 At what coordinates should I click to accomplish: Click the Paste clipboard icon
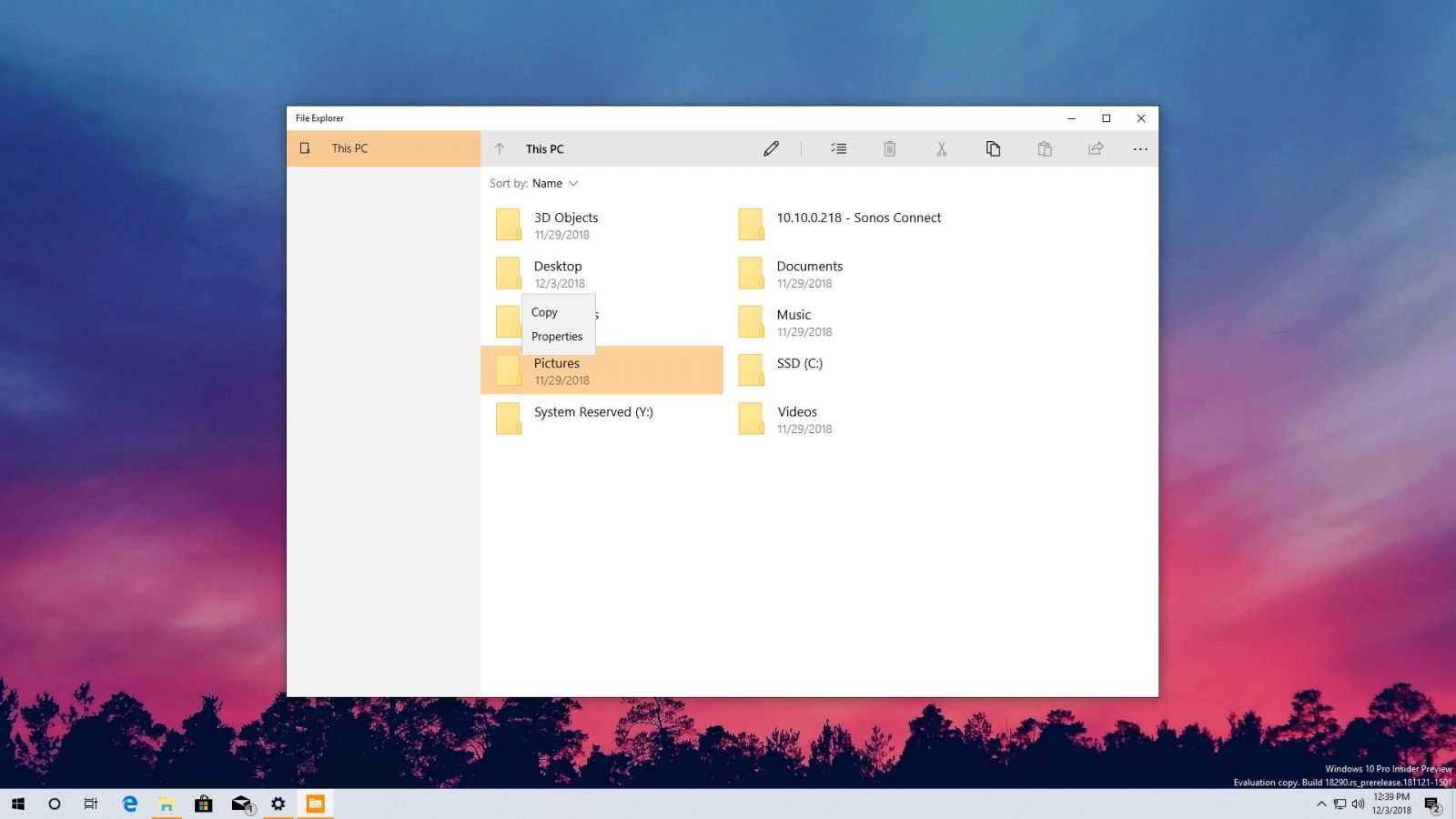[1045, 149]
